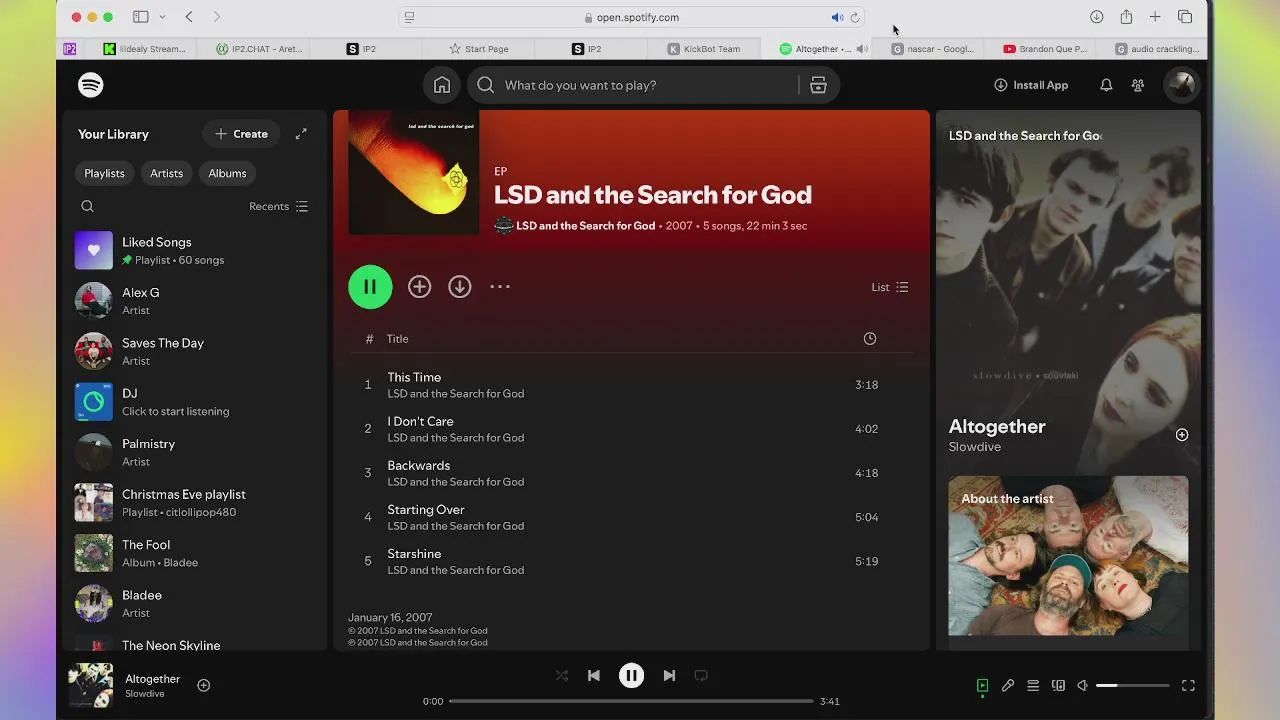
Task: Open List view options dropdown
Action: point(890,287)
